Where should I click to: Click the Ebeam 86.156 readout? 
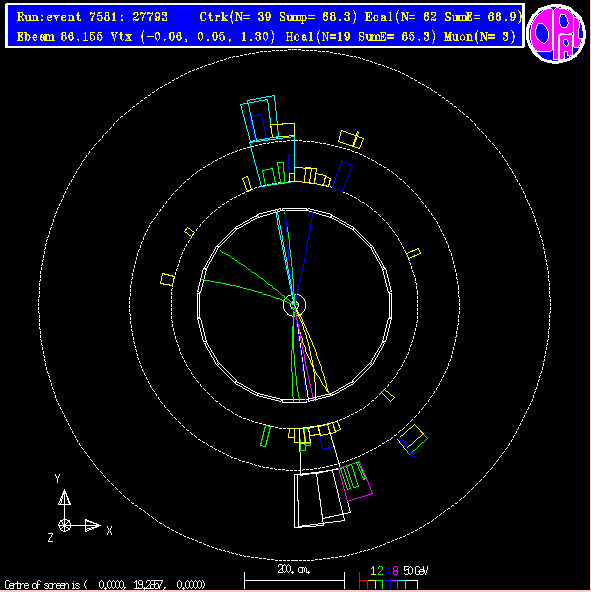[60, 37]
